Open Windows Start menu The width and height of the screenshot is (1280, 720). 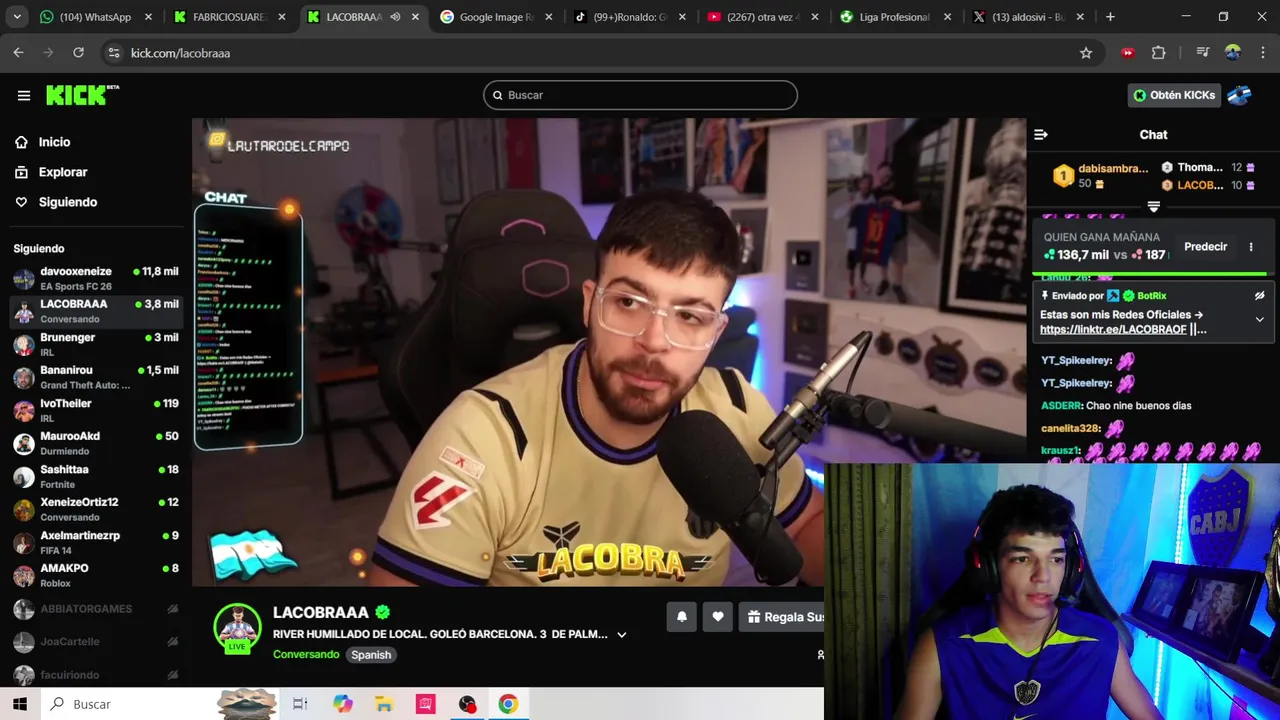coord(20,704)
